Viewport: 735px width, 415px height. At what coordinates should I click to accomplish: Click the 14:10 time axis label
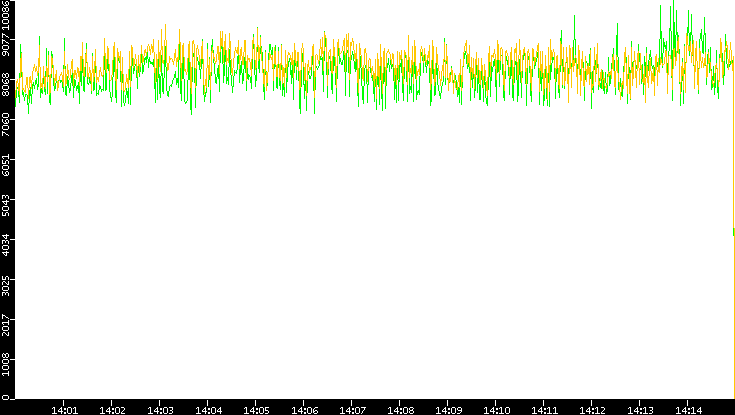[x=497, y=411]
